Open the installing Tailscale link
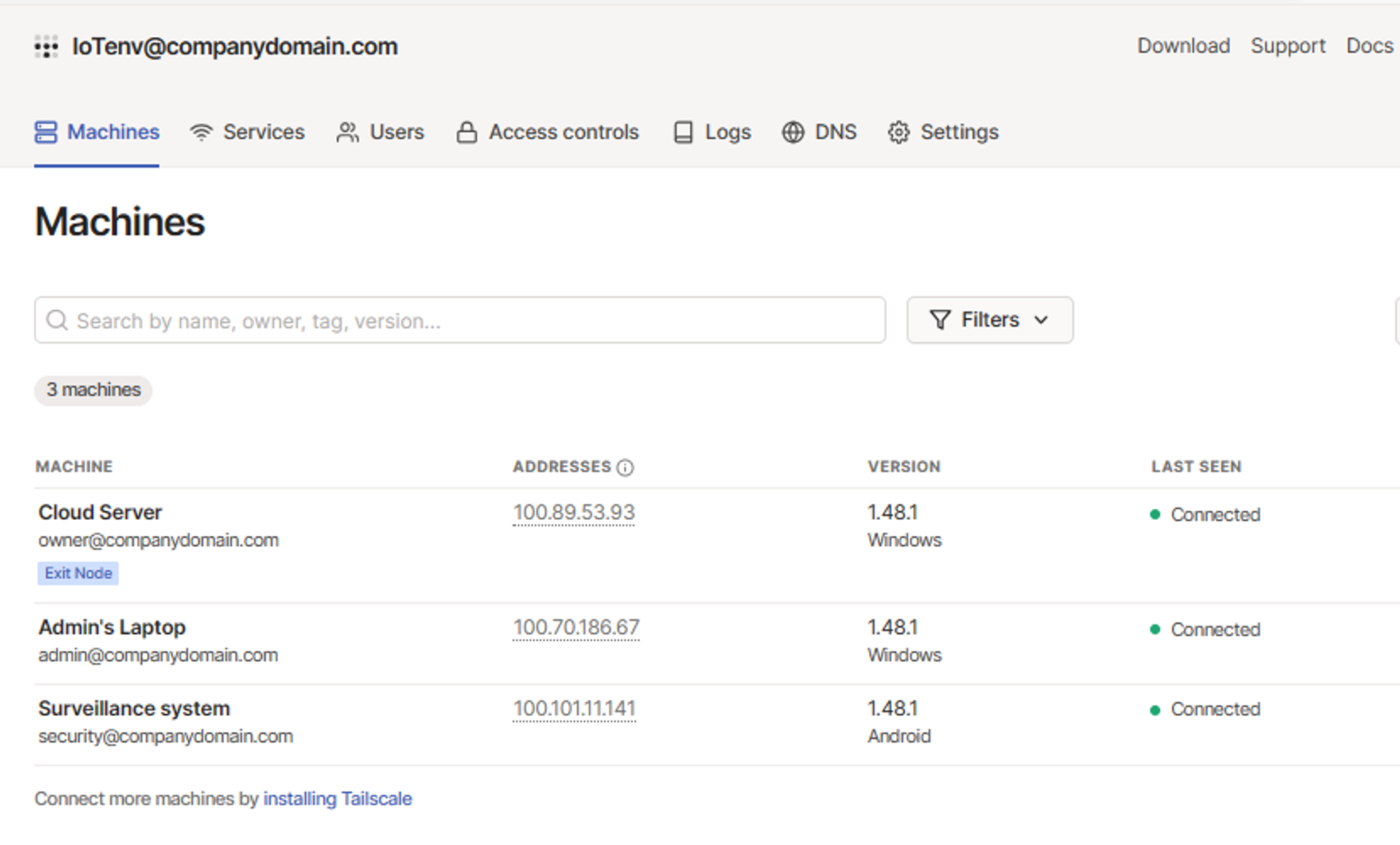Screen dimensions: 1400x845 point(337,799)
